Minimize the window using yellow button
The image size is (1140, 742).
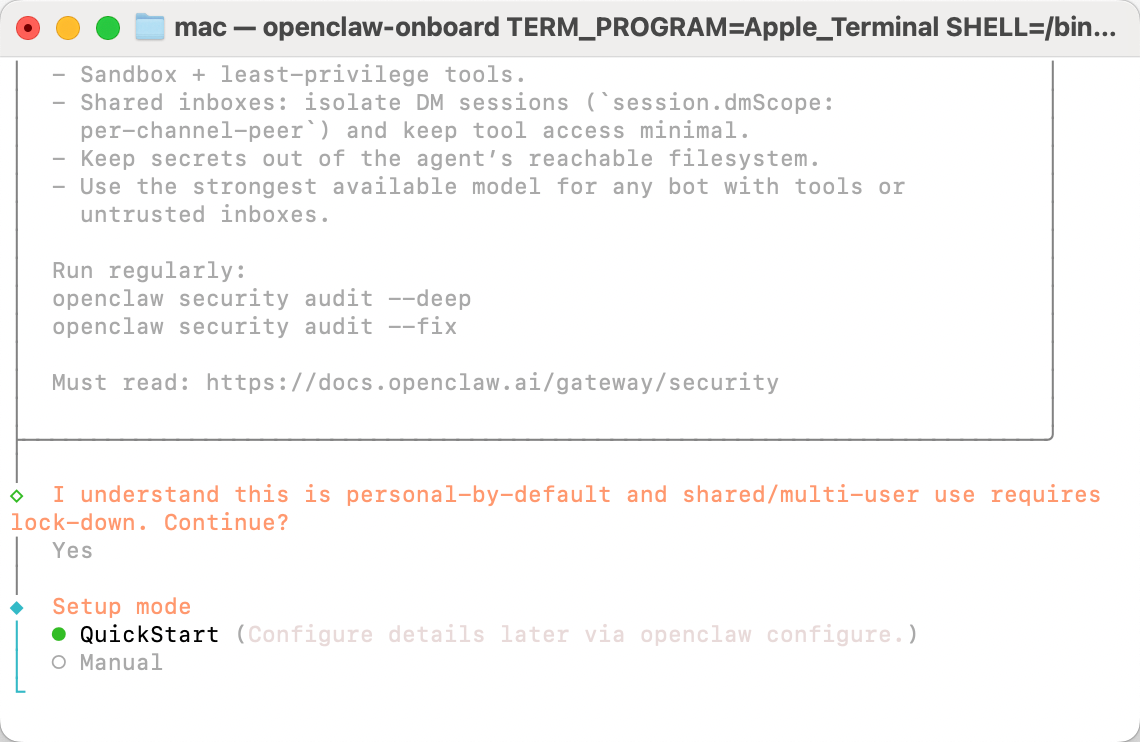(x=68, y=28)
